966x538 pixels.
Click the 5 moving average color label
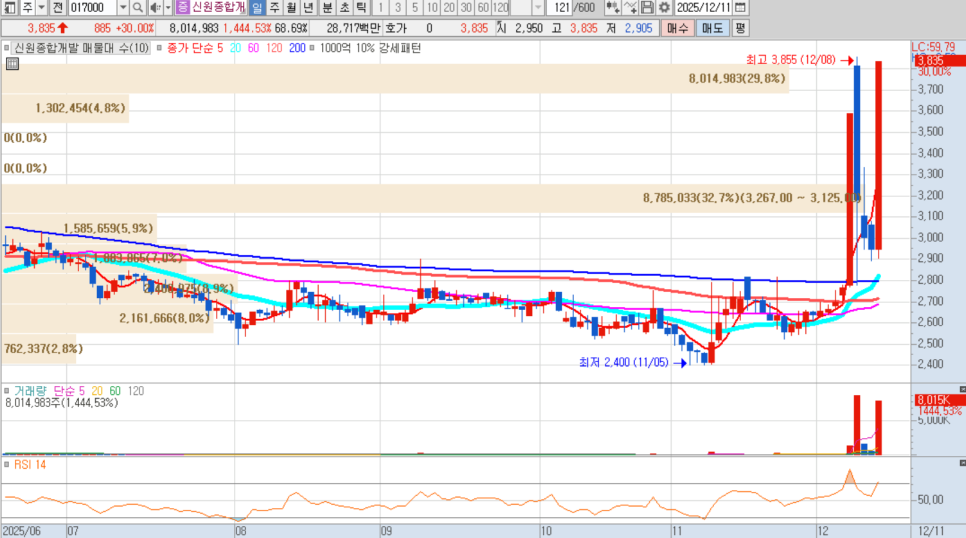pos(220,48)
